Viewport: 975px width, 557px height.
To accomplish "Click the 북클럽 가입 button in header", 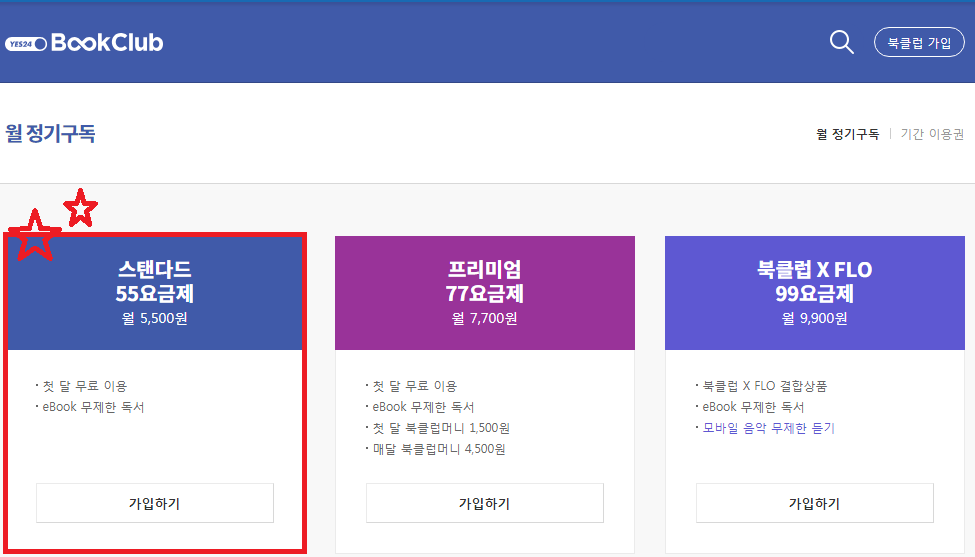I will point(919,42).
